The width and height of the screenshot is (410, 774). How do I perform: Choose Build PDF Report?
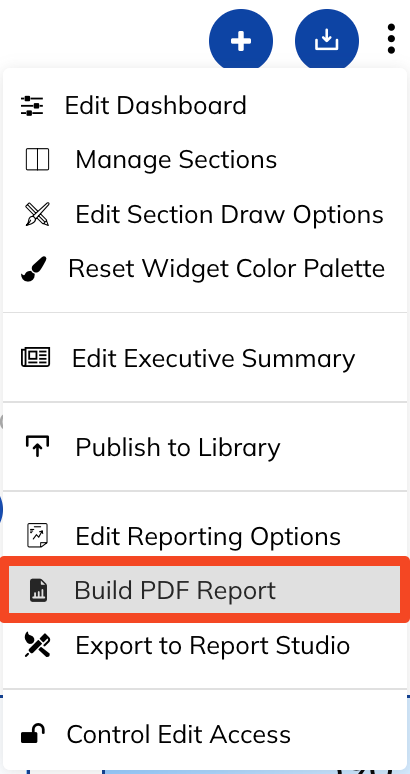point(205,590)
